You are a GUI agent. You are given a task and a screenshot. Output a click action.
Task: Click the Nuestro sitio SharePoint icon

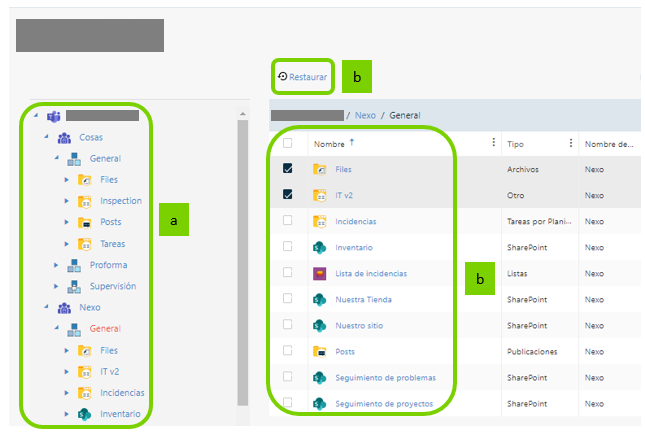[320, 325]
